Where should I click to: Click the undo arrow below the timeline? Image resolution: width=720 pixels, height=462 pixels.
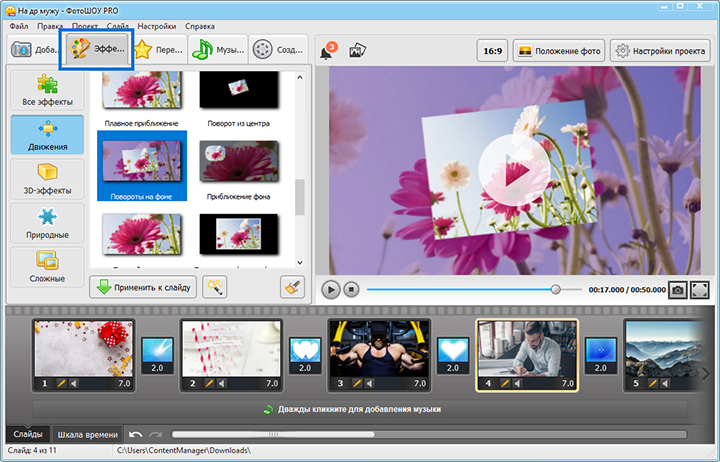click(x=136, y=435)
